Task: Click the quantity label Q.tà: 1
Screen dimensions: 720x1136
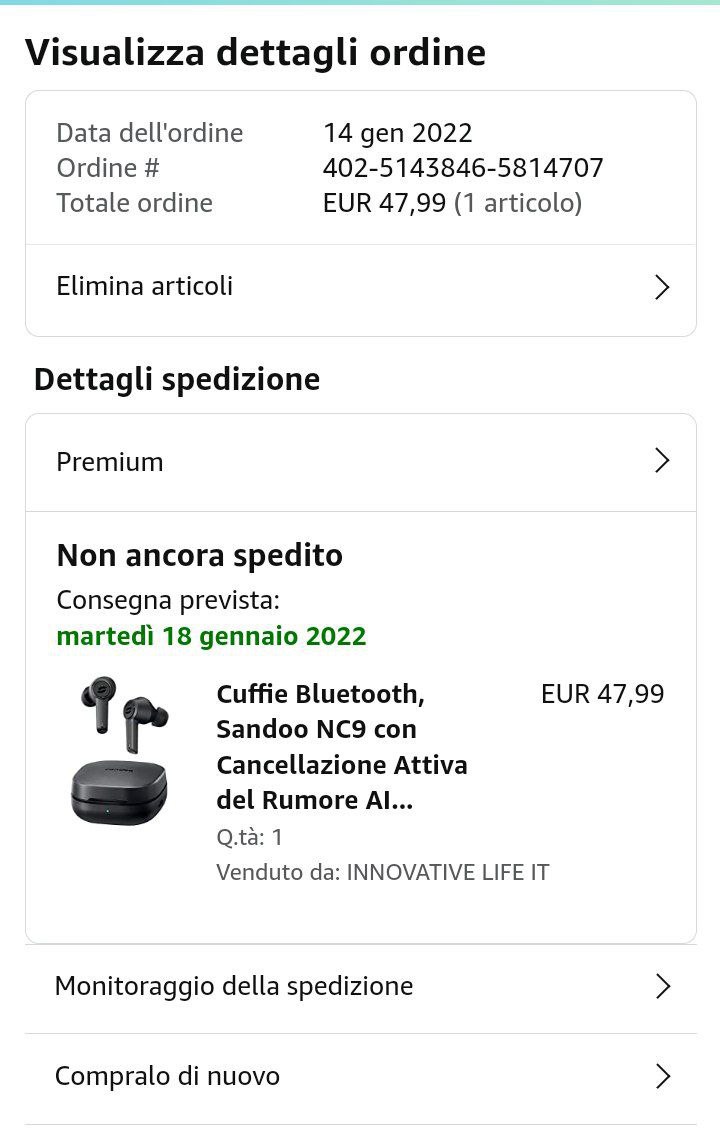Action: point(250,837)
